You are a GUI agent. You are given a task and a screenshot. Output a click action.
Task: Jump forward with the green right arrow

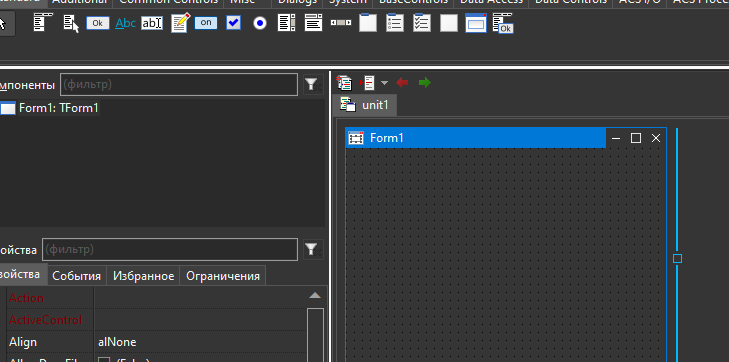click(424, 83)
